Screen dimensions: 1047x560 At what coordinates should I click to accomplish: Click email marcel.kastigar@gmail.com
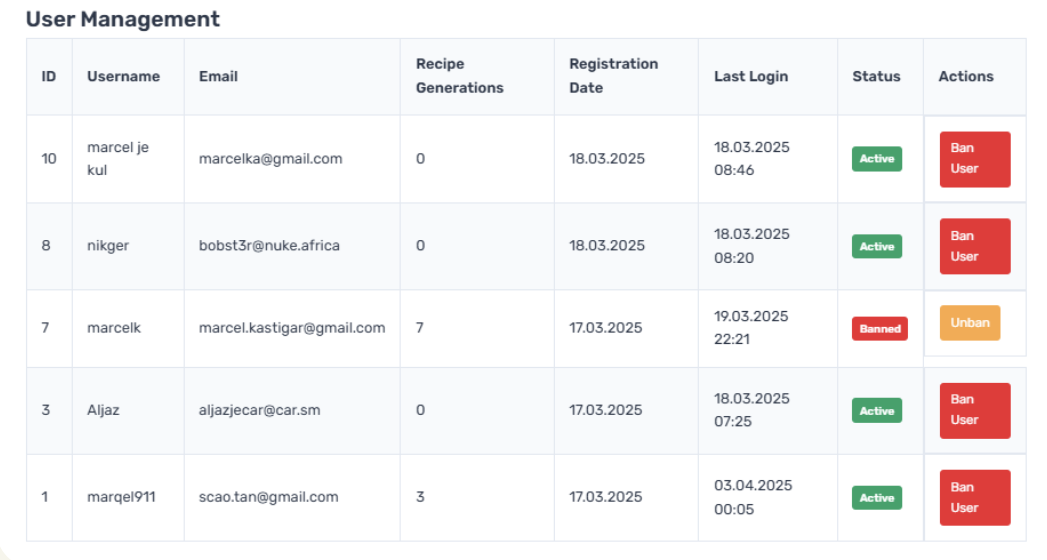[291, 327]
